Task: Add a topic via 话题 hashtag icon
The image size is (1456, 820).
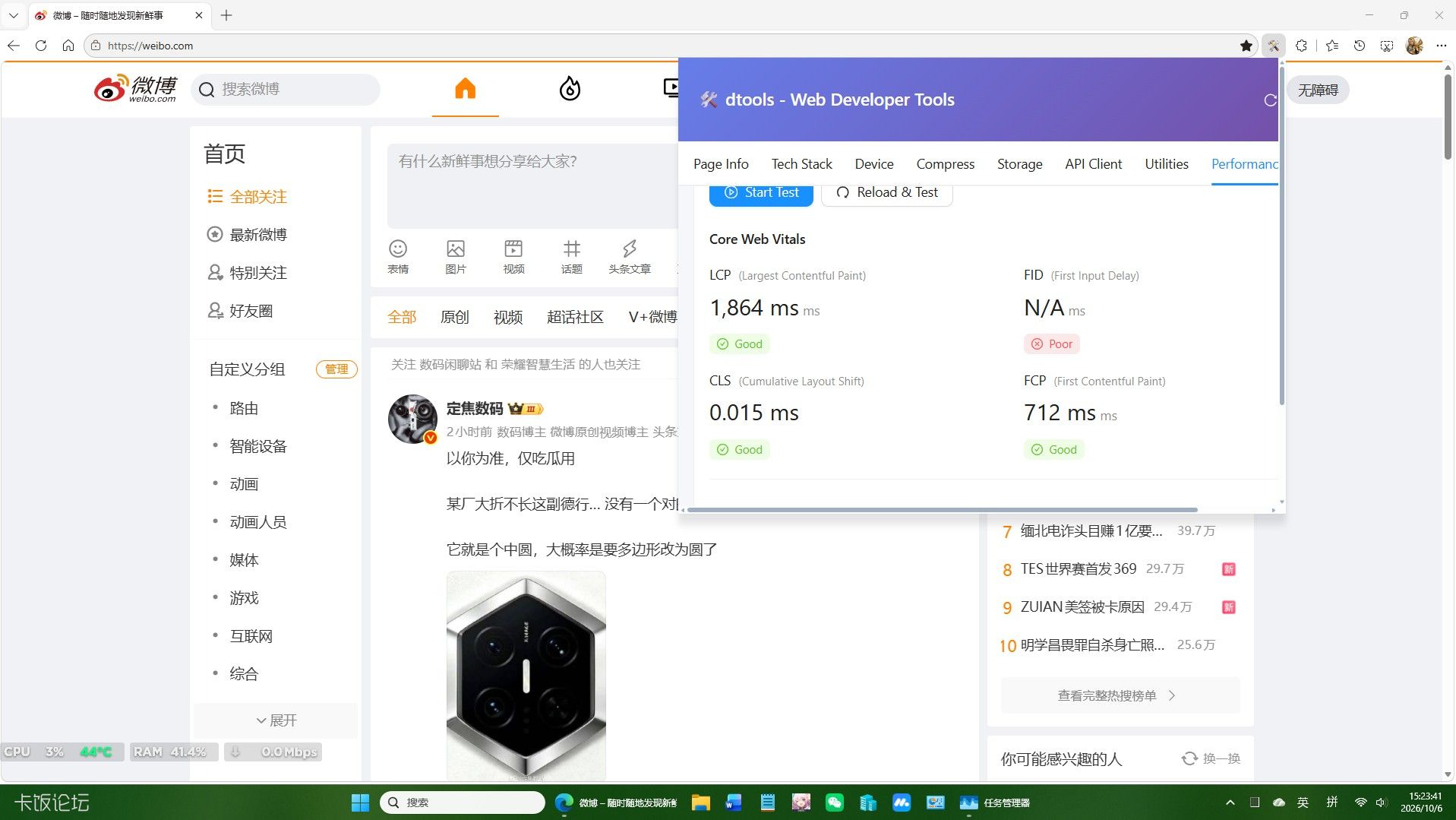Action: (571, 256)
